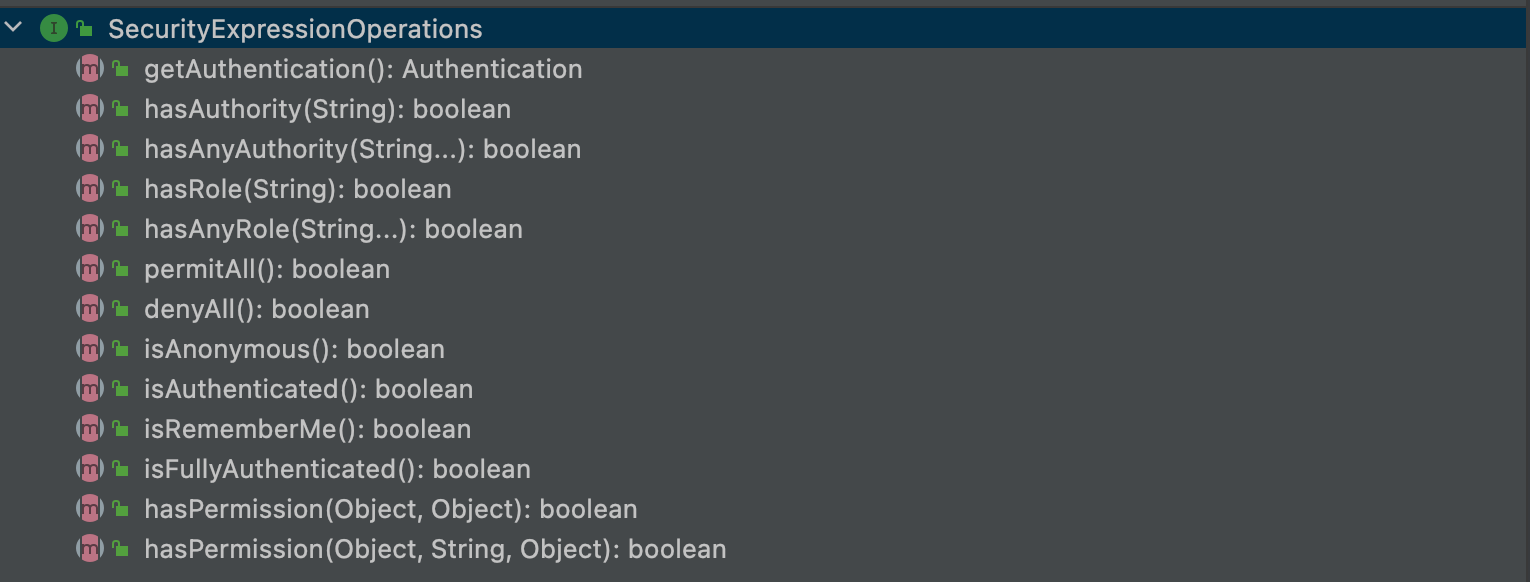This screenshot has width=1530, height=582.
Task: Click the green interface icon beside SecurityExpressionOperations
Action: (x=53, y=29)
